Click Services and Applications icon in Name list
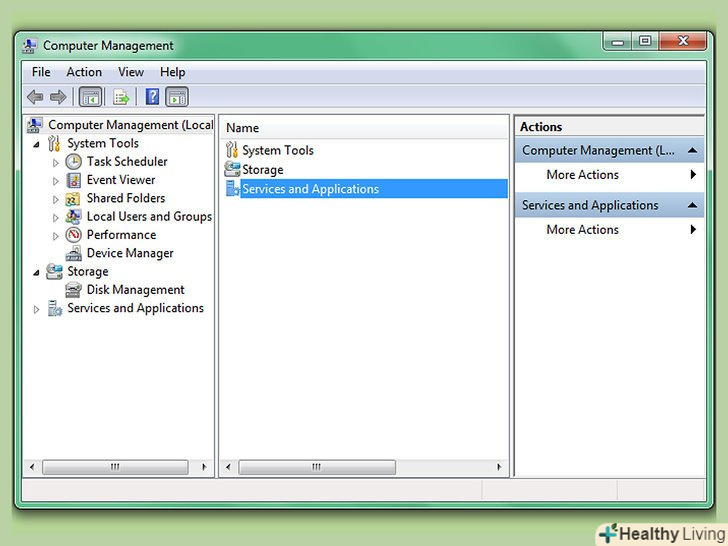 [232, 188]
